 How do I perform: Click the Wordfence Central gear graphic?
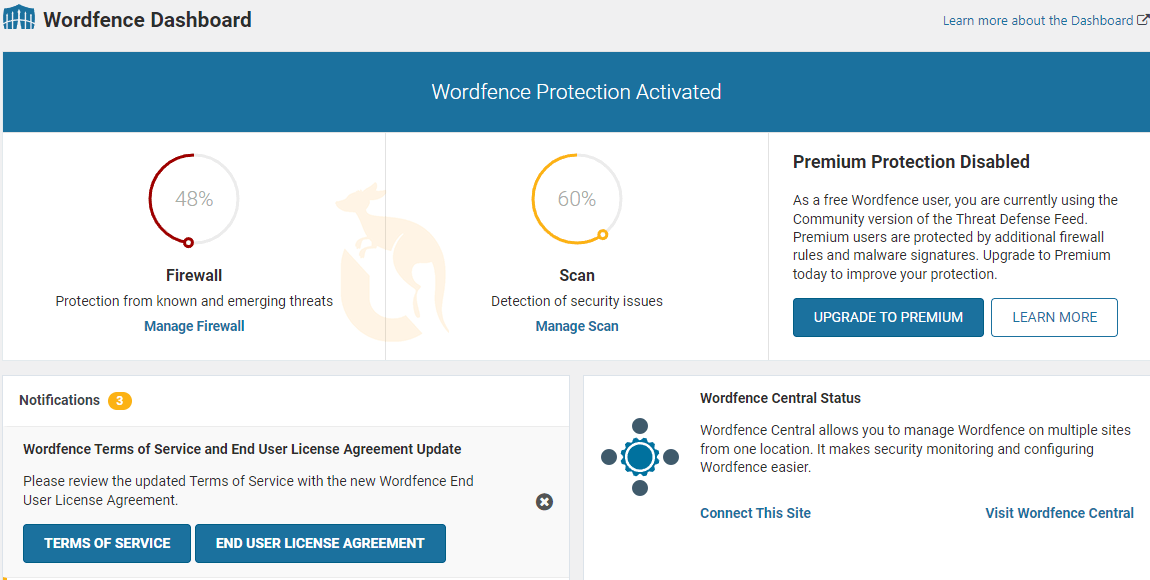639,458
